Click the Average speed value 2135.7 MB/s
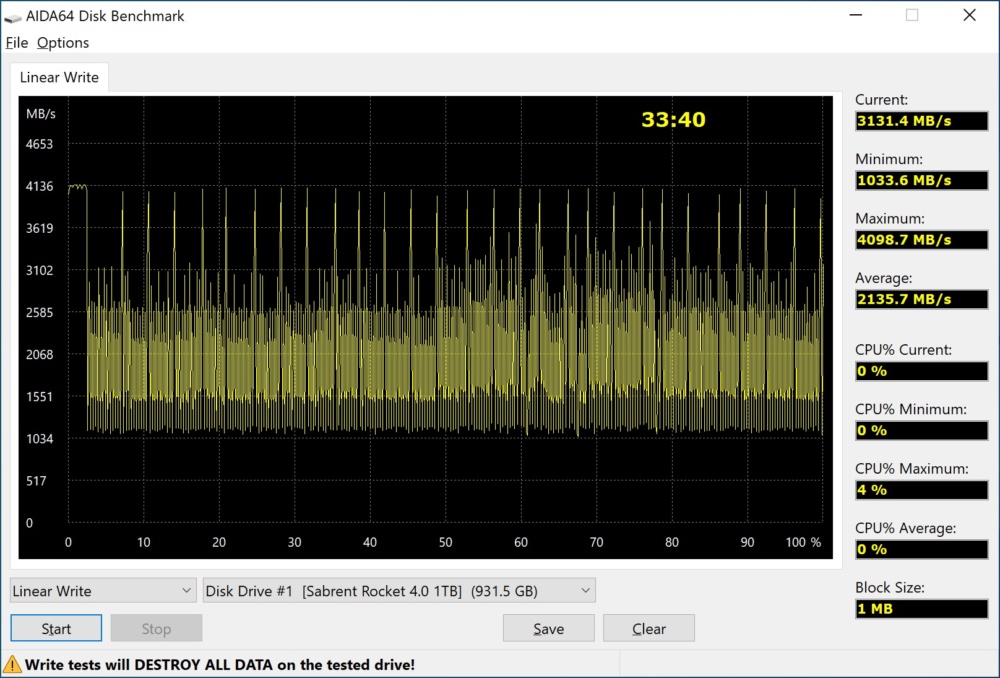Screen dimensions: 1000x678 click(x=921, y=299)
